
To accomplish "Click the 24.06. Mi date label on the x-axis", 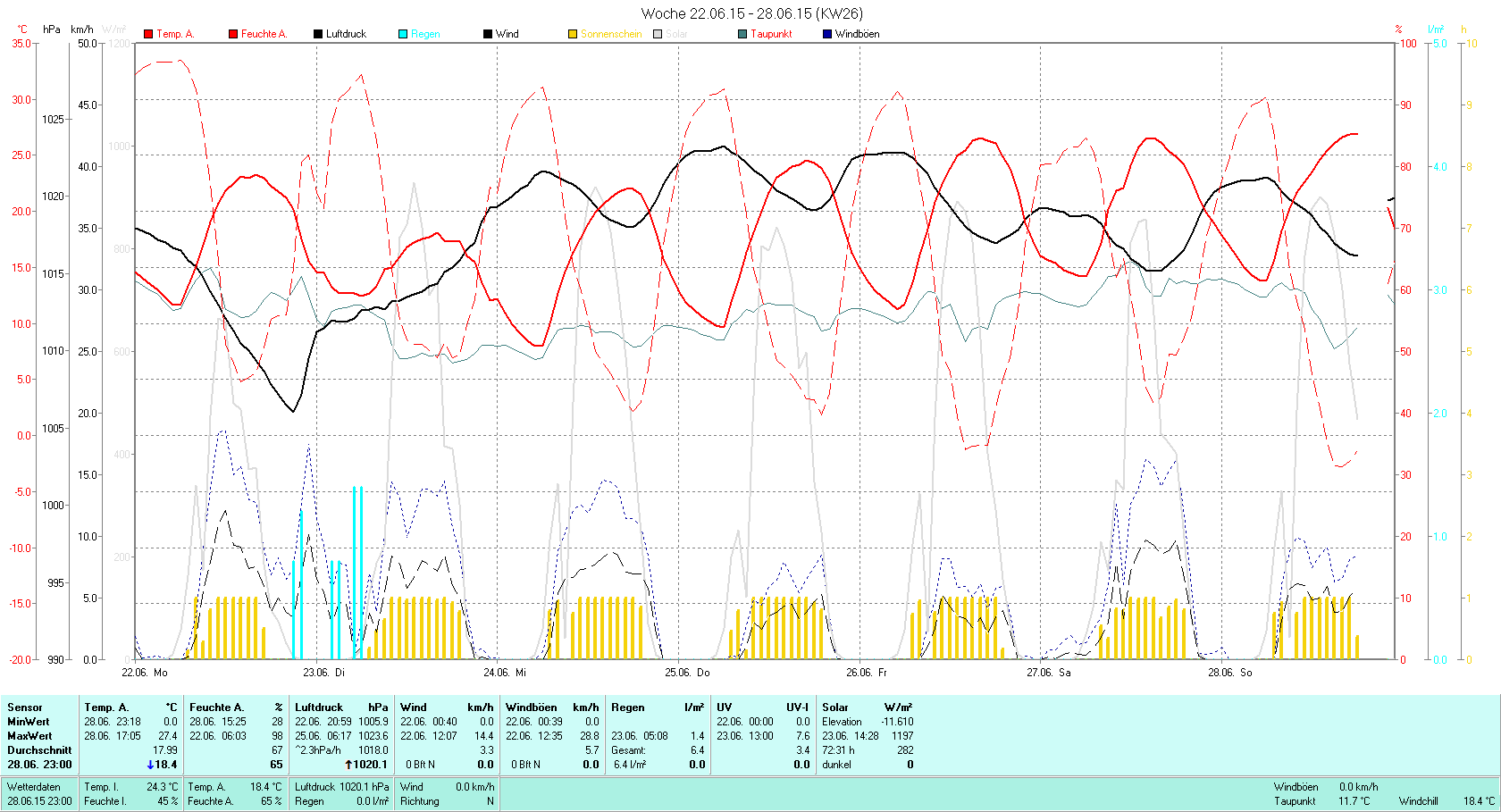I will coord(505,673).
